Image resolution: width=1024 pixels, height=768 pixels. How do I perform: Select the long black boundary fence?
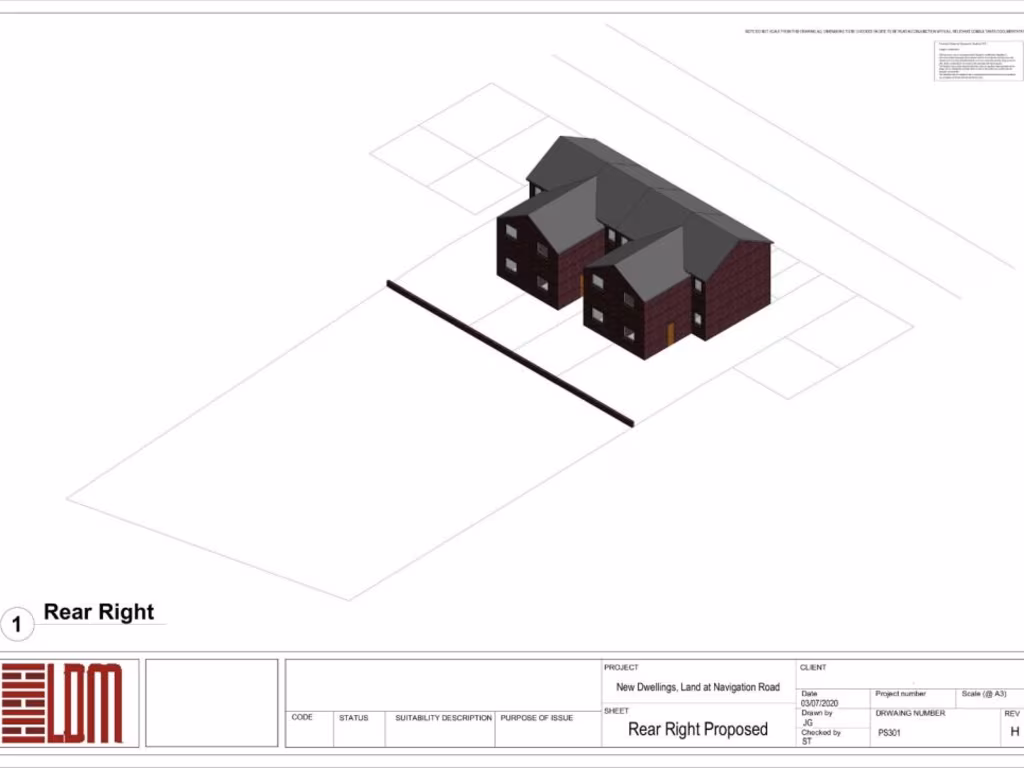click(509, 353)
